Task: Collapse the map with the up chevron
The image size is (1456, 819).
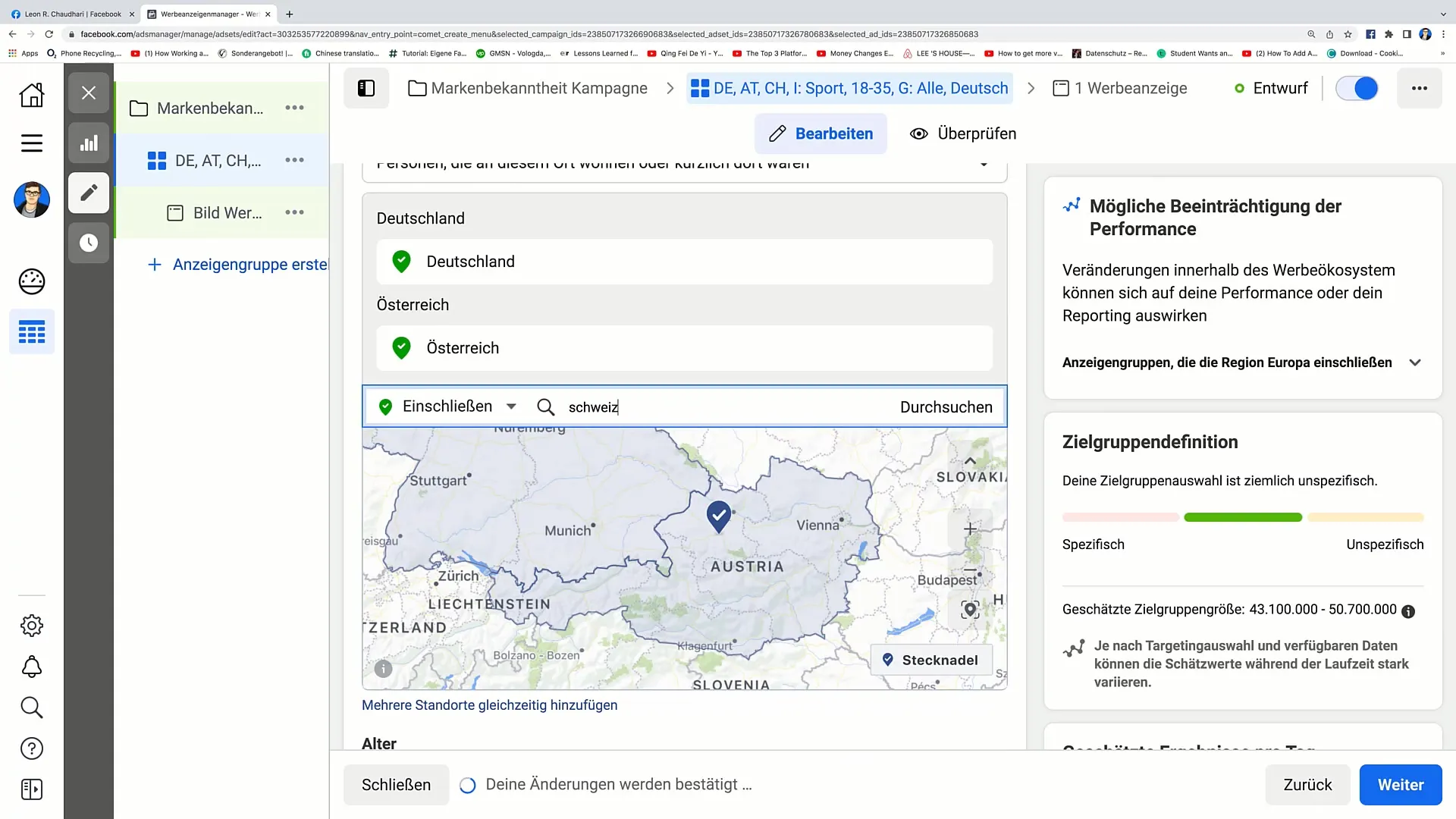Action: click(x=970, y=460)
